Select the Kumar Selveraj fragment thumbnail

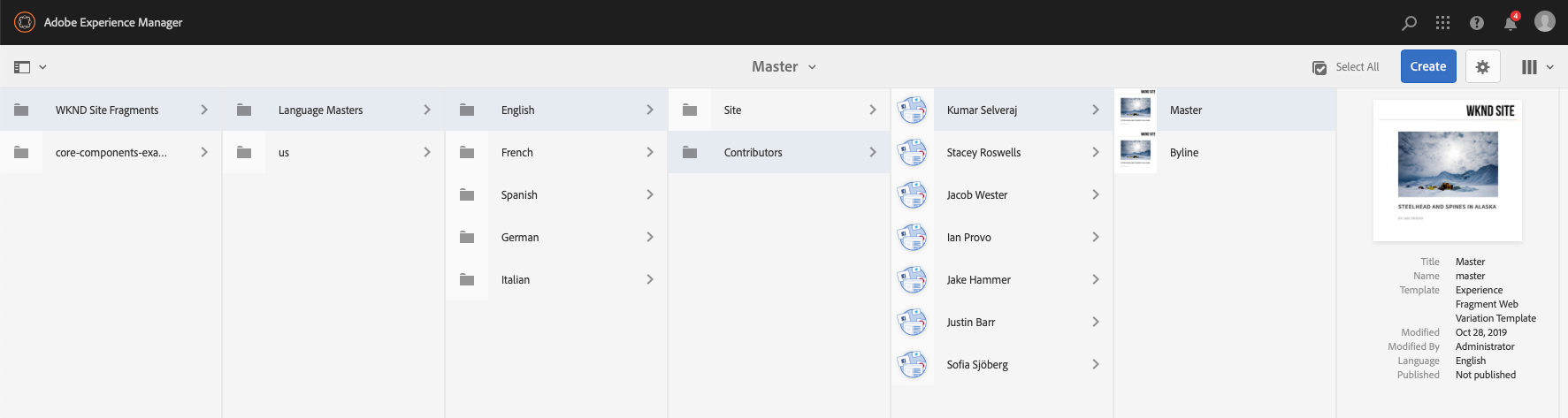pos(912,110)
